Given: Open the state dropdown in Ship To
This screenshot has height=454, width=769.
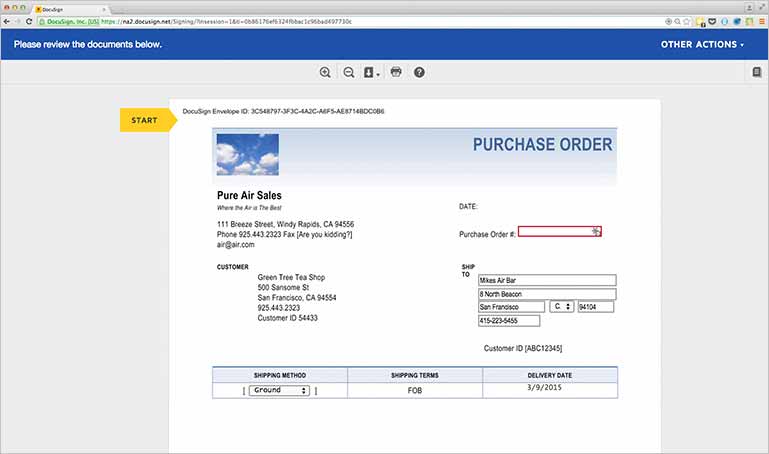Looking at the screenshot, I should tap(561, 307).
